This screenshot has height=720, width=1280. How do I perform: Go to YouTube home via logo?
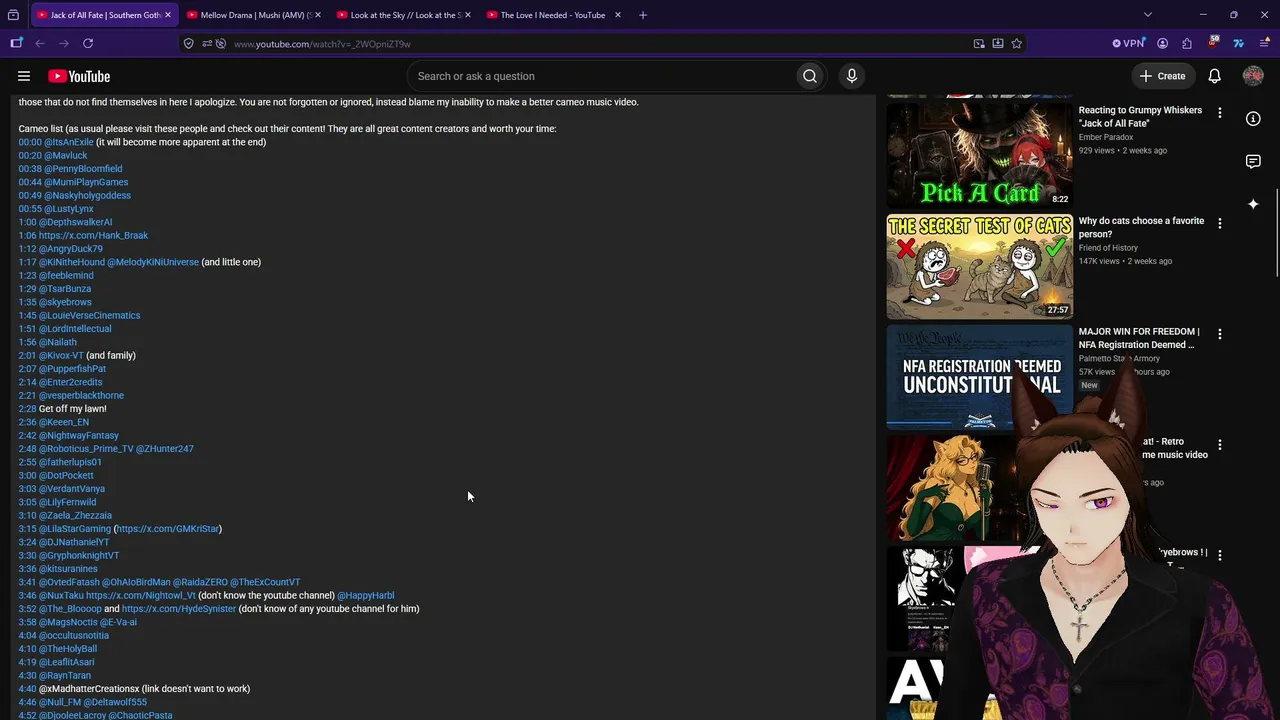click(x=79, y=76)
